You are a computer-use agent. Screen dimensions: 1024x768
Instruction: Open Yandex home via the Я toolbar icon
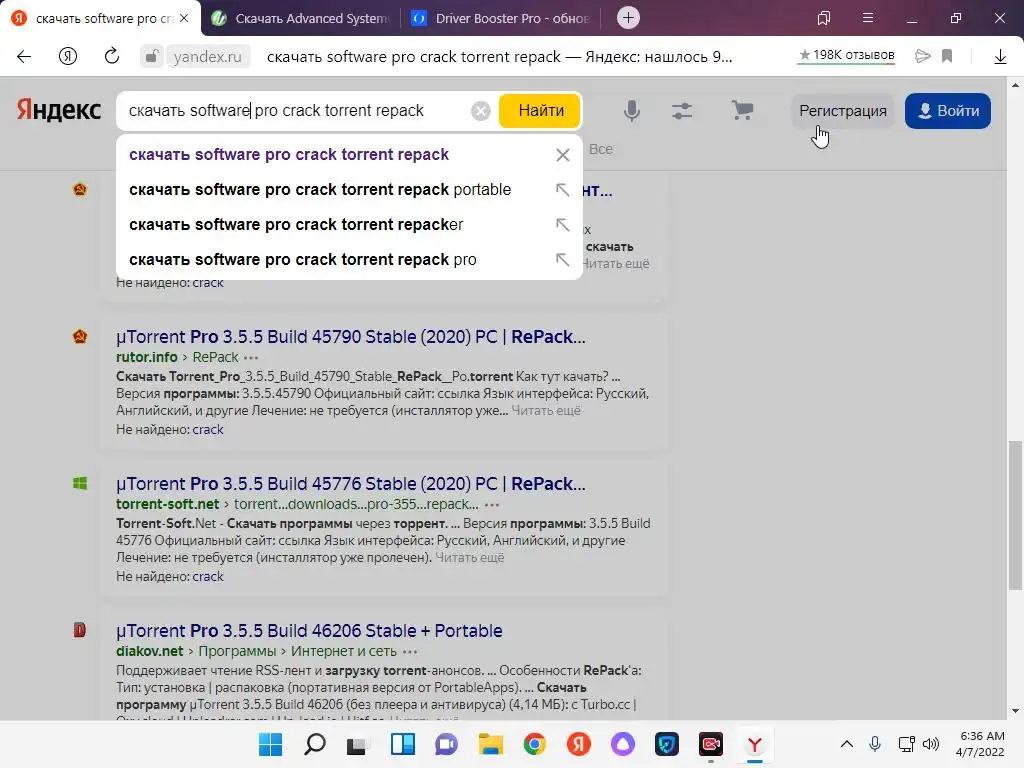[68, 57]
